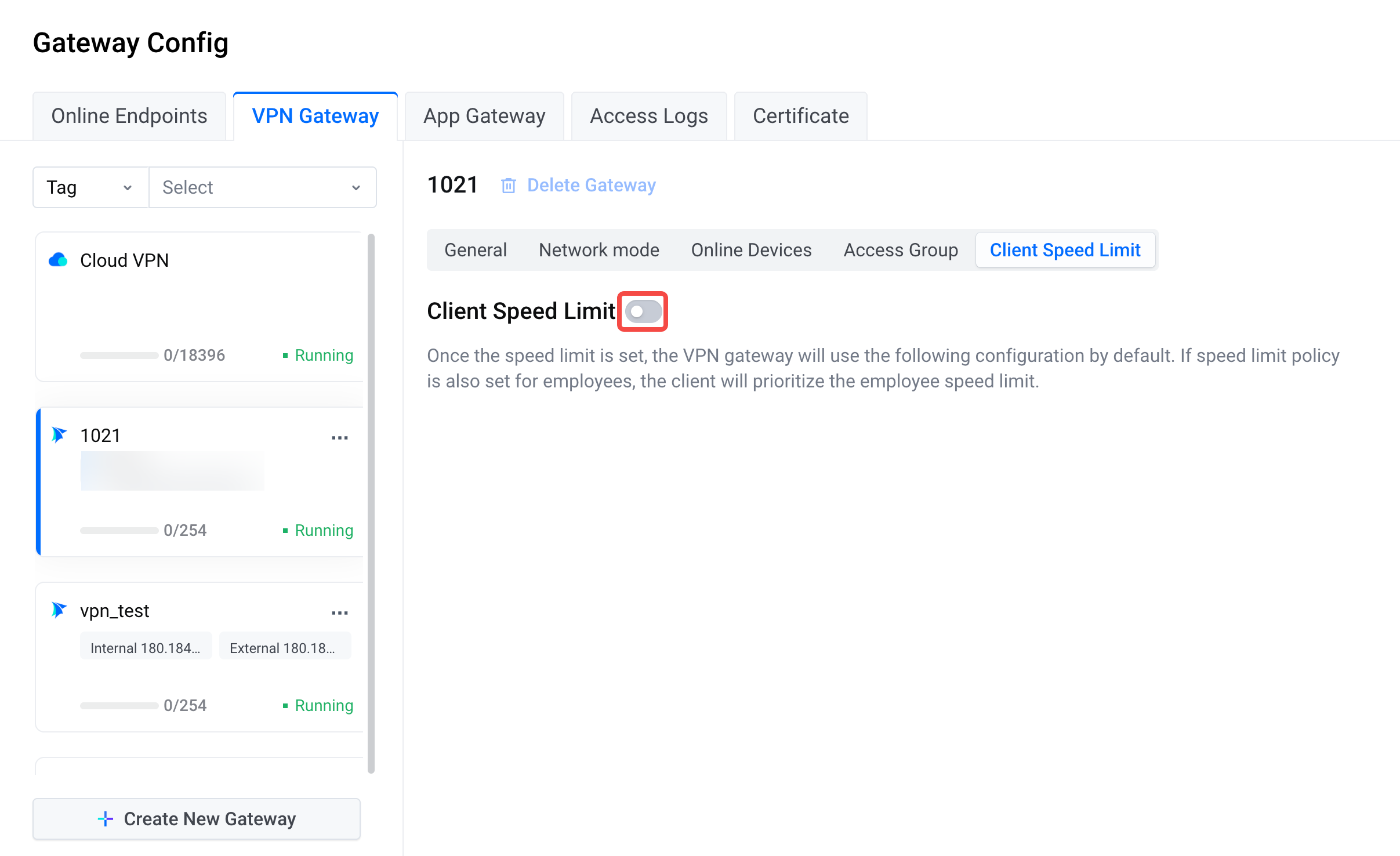Open the Tag filter dropdown
The height and width of the screenshot is (856, 1400).
coord(90,187)
